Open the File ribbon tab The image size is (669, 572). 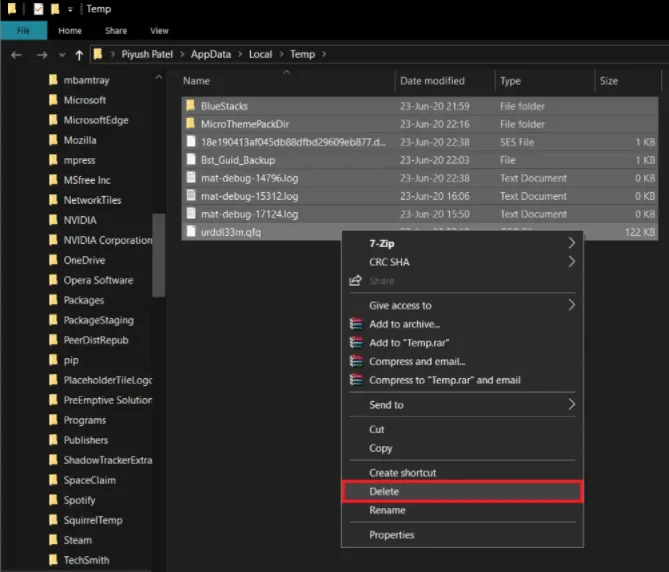(x=23, y=31)
